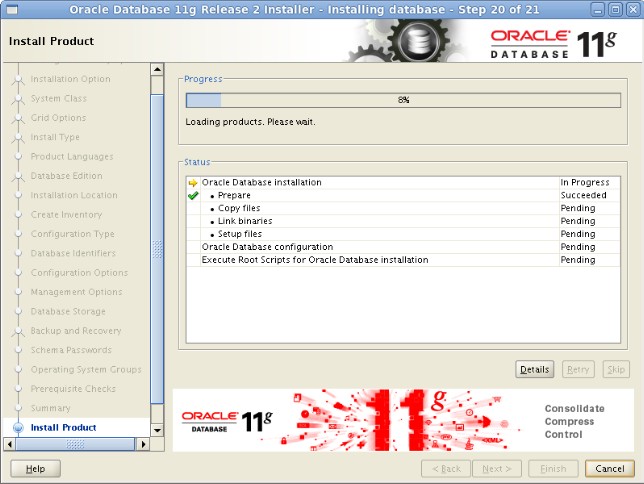
Task: Click the 'Execute Root Scripts for Oracle Database installation' row
Action: tap(403, 260)
